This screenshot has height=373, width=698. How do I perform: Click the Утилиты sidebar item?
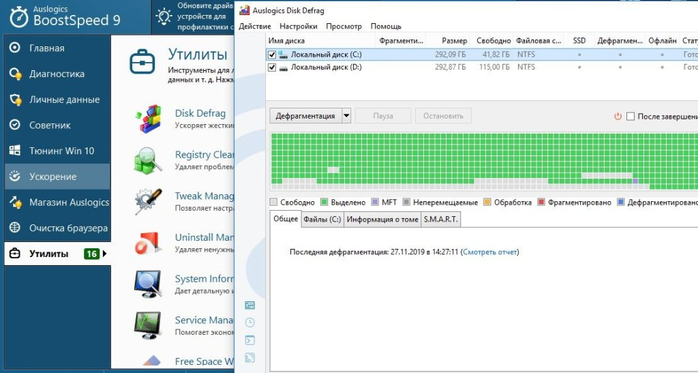click(x=57, y=254)
